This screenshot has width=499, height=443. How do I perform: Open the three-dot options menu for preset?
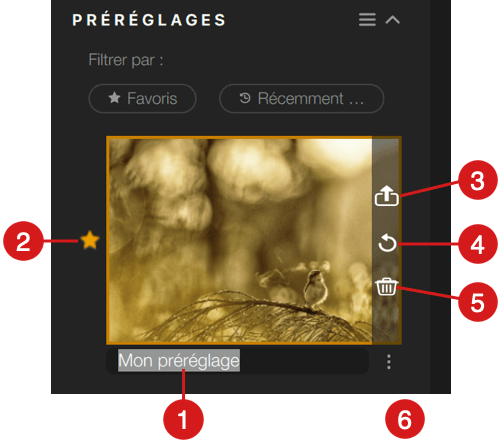(389, 362)
